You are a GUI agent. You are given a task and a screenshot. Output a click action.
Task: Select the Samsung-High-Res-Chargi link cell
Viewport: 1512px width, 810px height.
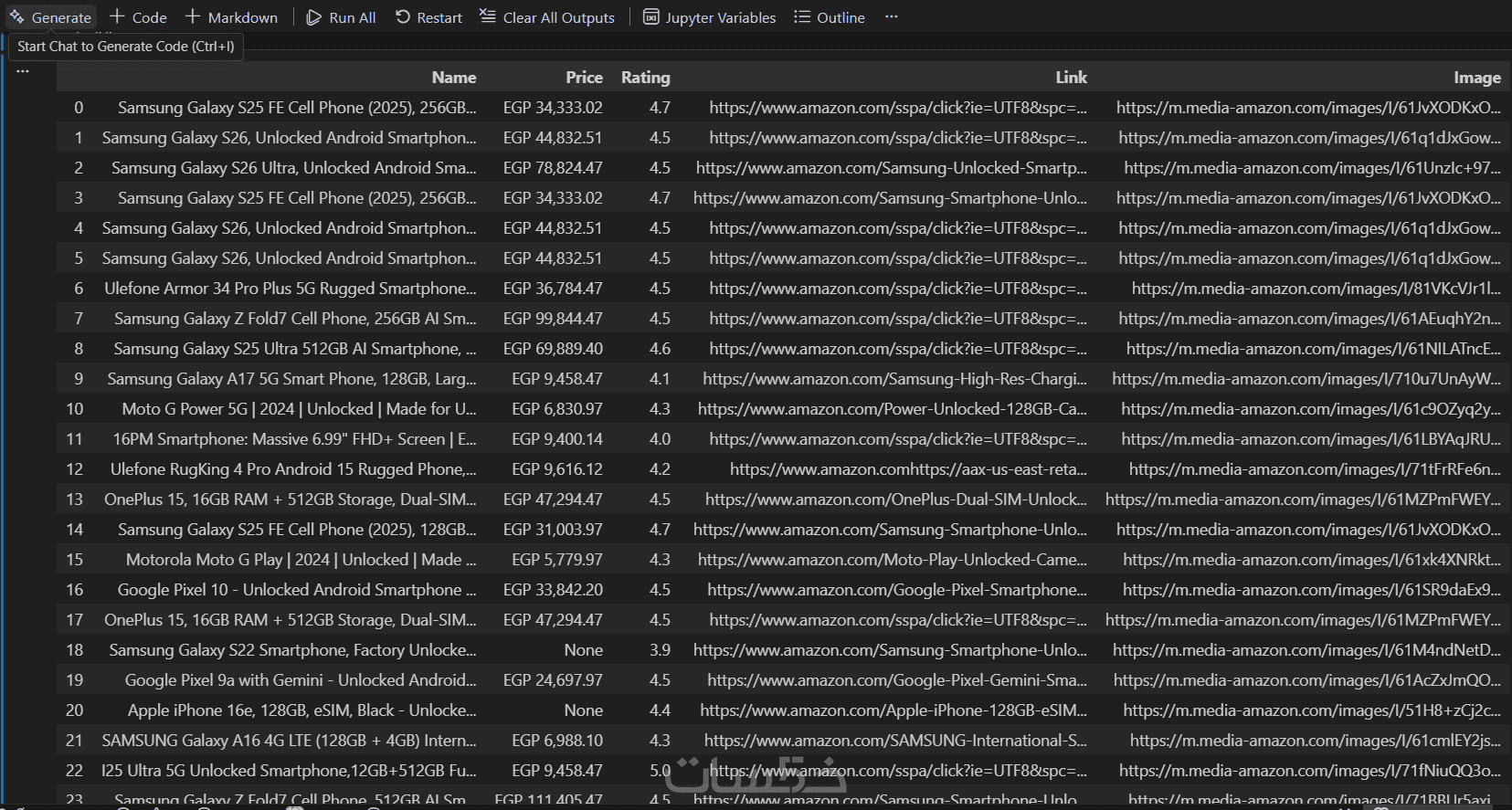(x=895, y=379)
